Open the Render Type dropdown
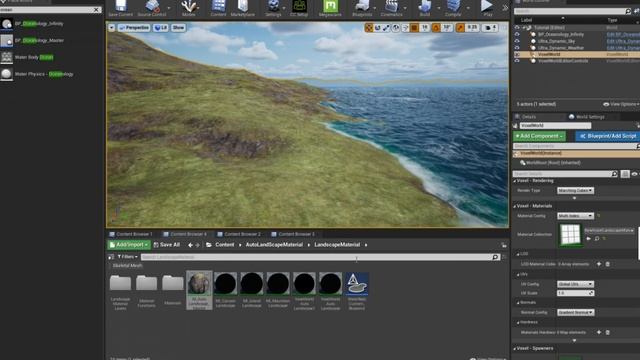 [x=575, y=191]
